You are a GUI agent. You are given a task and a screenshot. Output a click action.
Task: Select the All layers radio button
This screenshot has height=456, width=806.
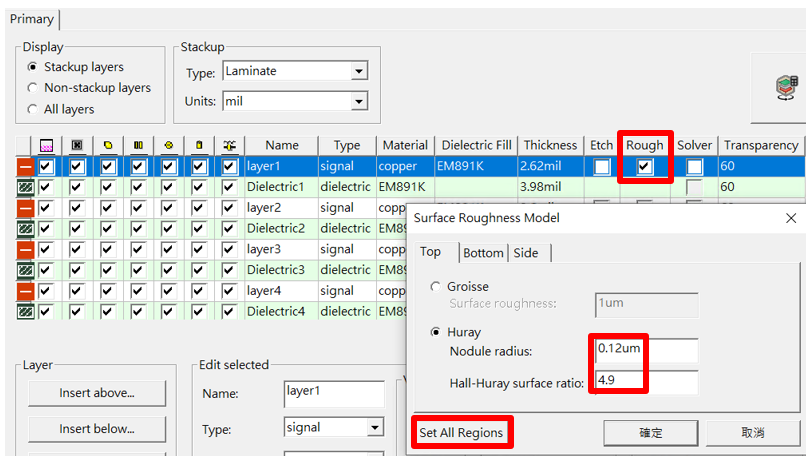[x=32, y=109]
